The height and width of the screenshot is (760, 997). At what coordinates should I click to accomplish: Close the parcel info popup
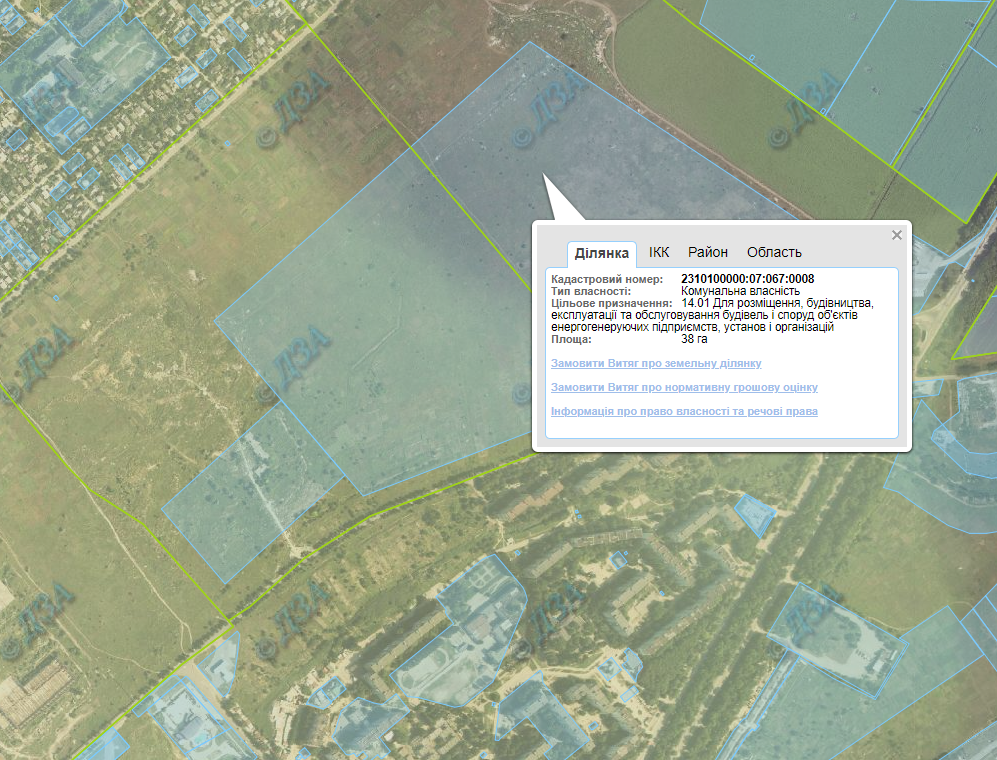897,235
